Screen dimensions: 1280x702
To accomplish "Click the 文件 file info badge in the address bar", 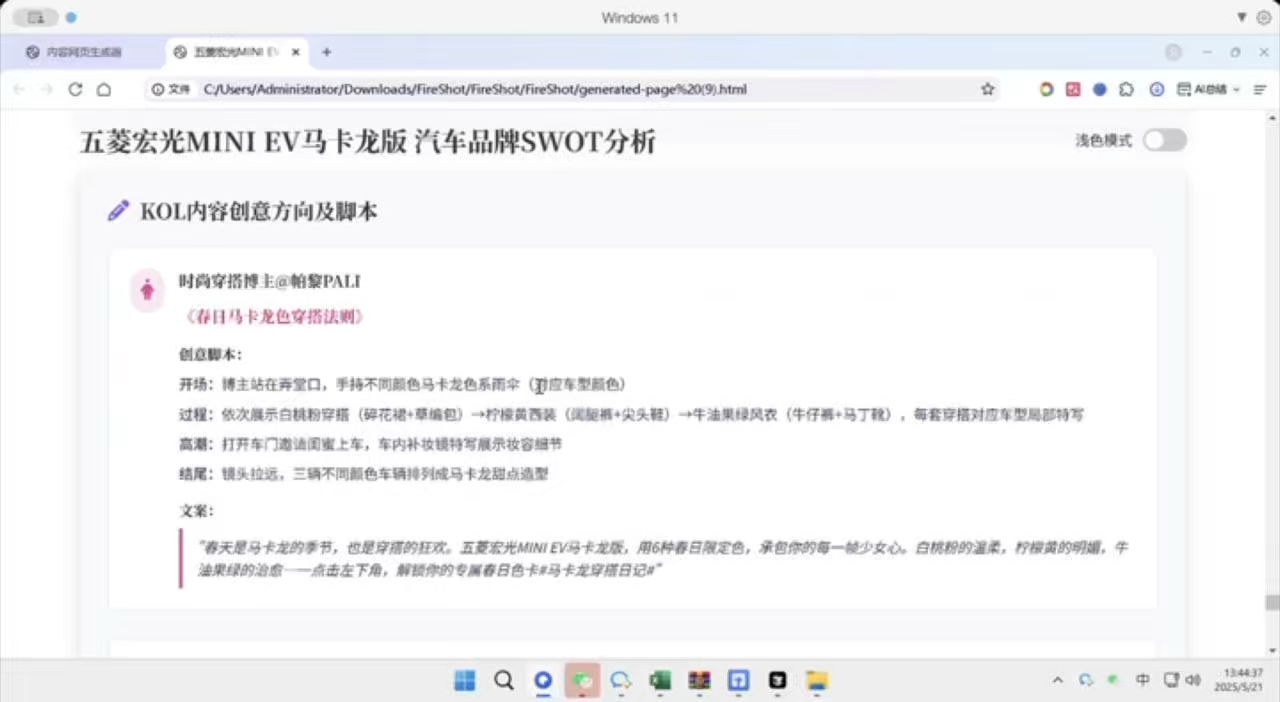I will click(171, 89).
